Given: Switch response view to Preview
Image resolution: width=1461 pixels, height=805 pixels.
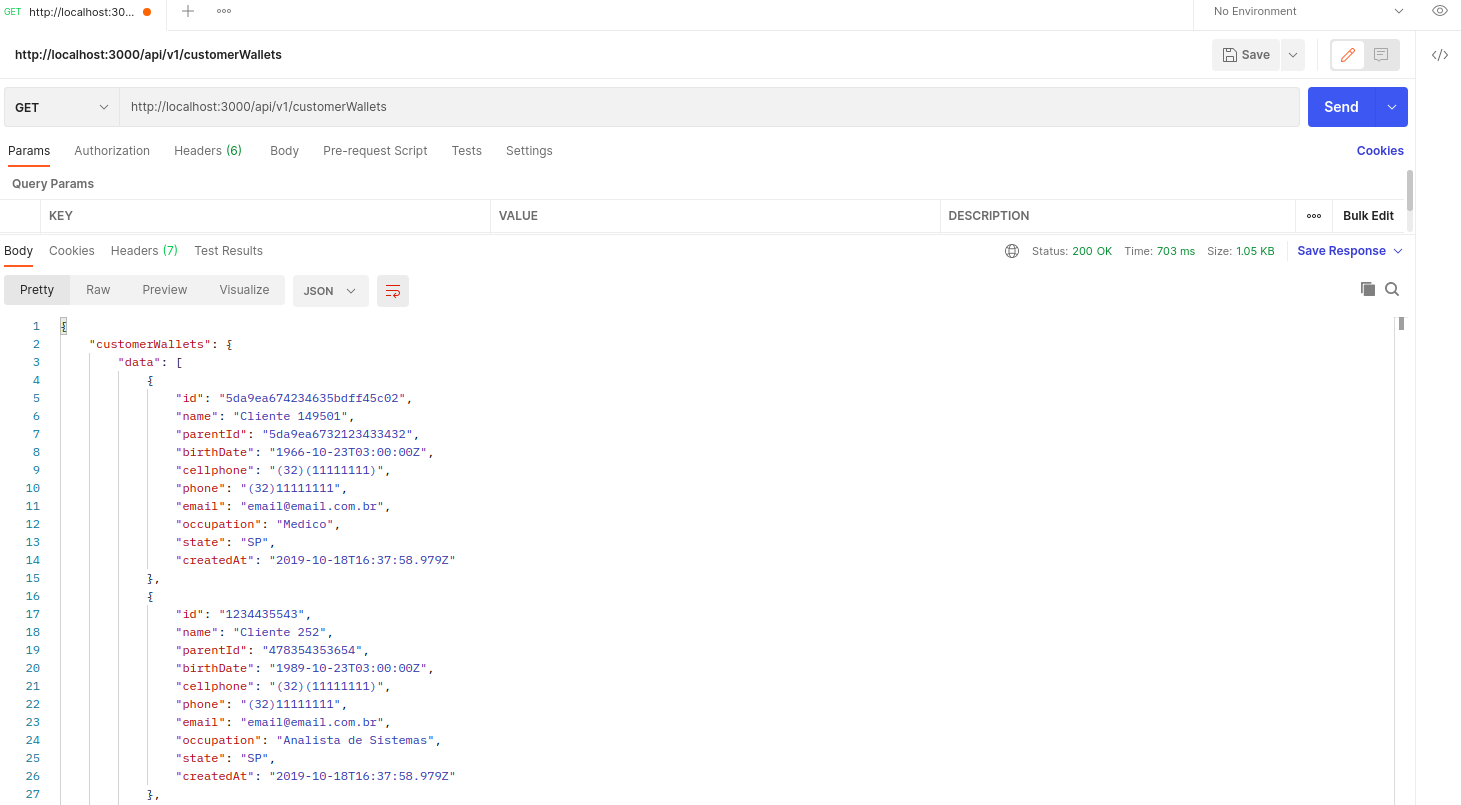Looking at the screenshot, I should pyautogui.click(x=165, y=290).
